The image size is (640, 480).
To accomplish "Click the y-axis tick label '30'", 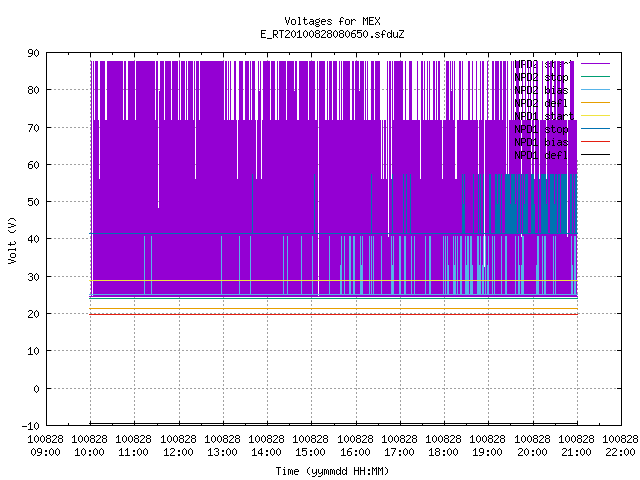I will point(33,277).
